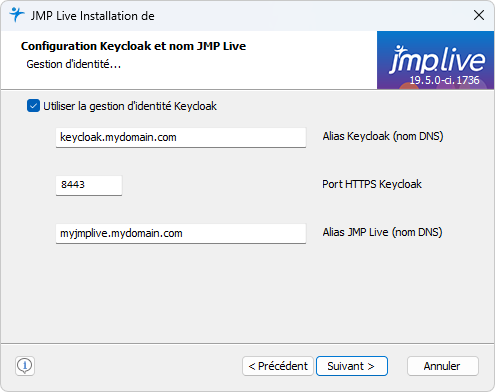Click the 'Port HTTPS Keycloak' label
This screenshot has height=392, width=495.
(x=372, y=184)
